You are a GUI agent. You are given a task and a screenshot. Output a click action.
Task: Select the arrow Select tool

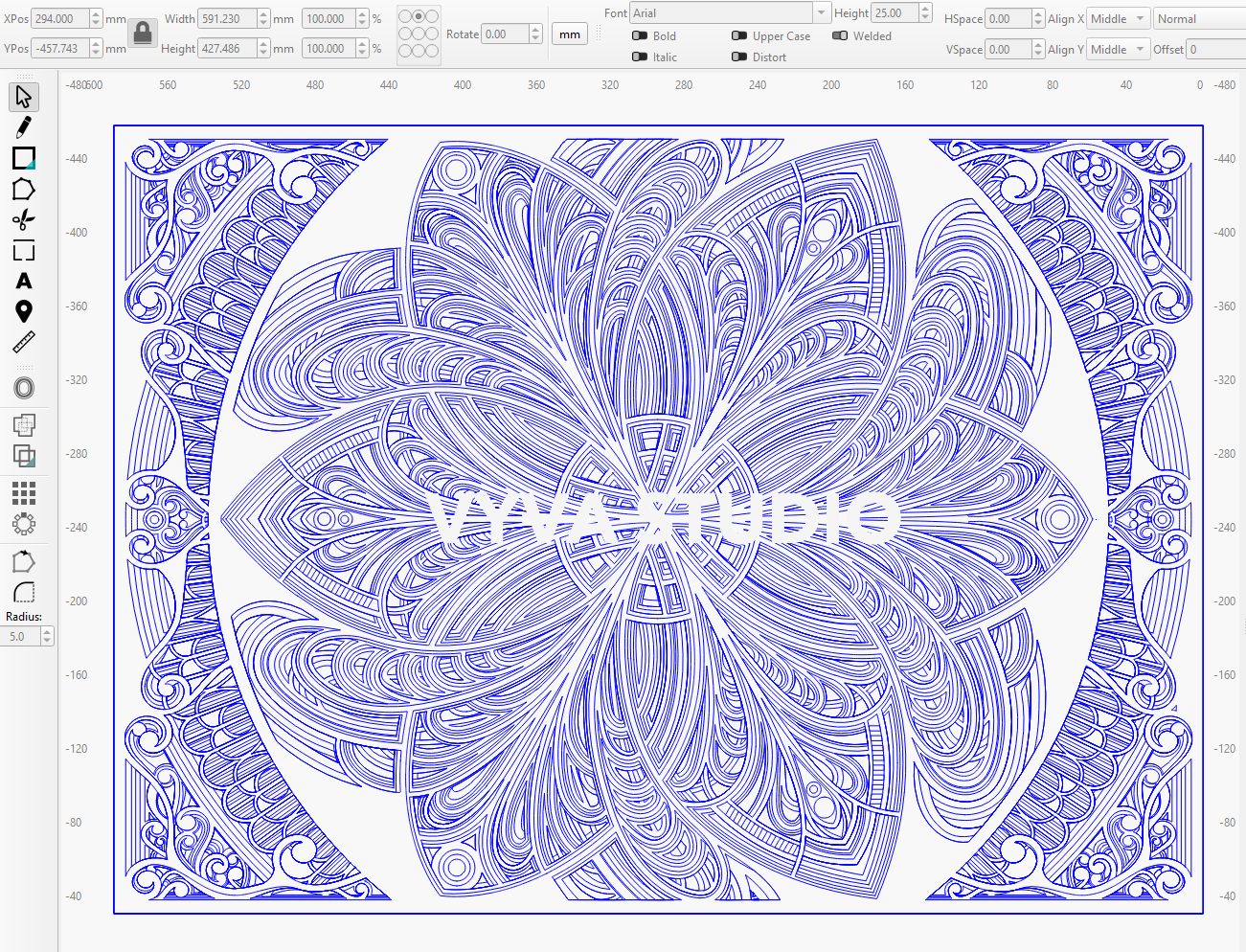click(x=24, y=97)
